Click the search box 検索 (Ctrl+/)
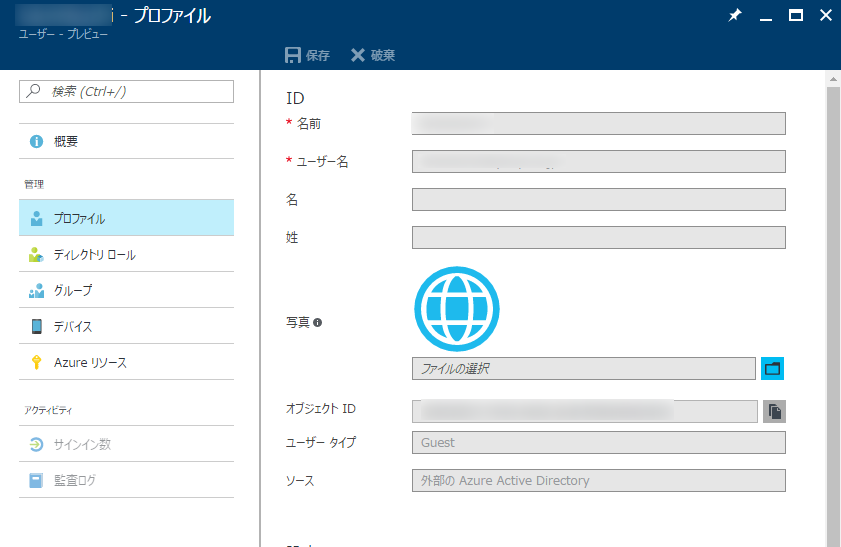Image resolution: width=841 pixels, height=547 pixels. point(126,91)
